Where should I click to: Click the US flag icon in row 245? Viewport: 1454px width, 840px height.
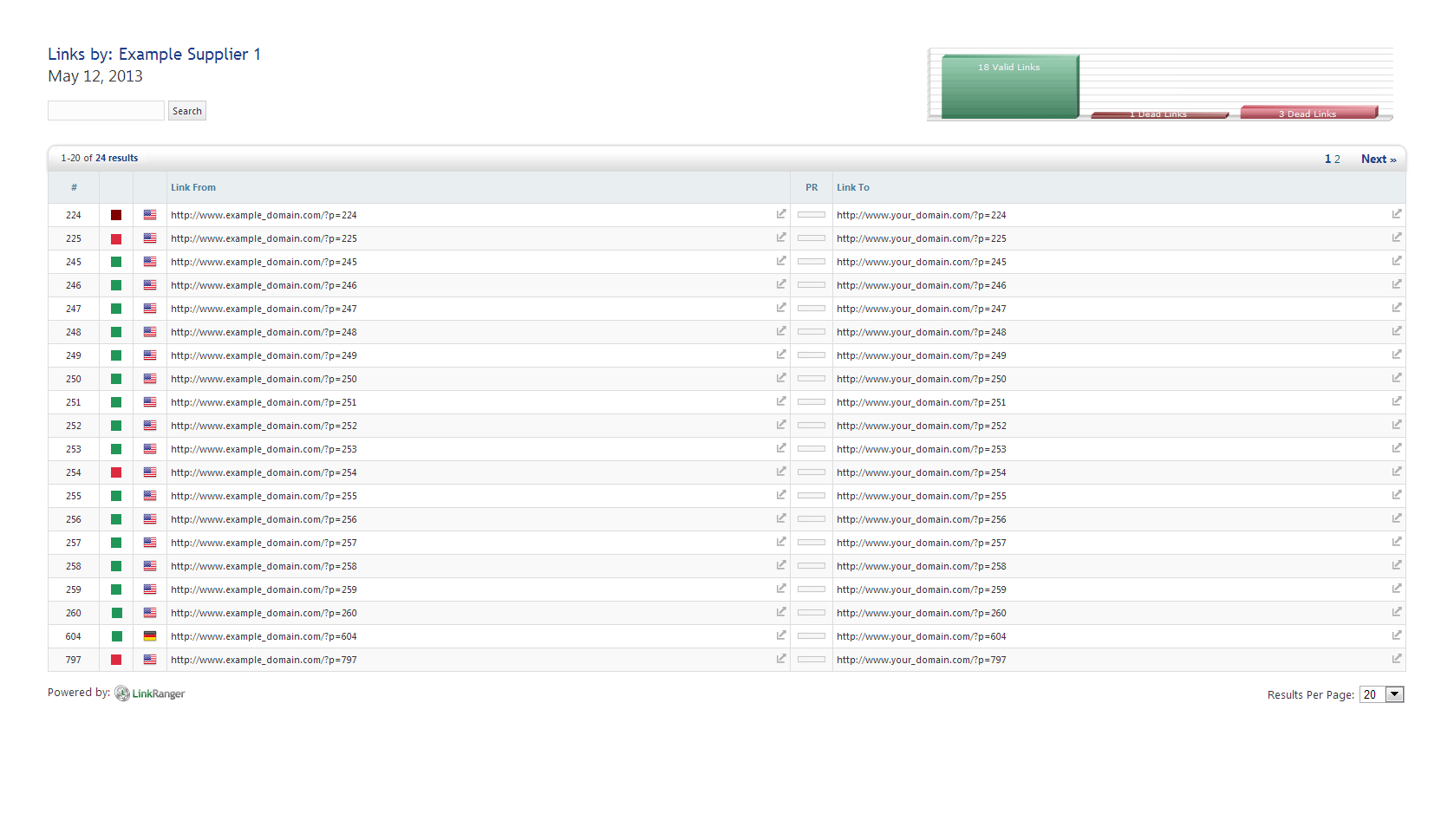(150, 262)
